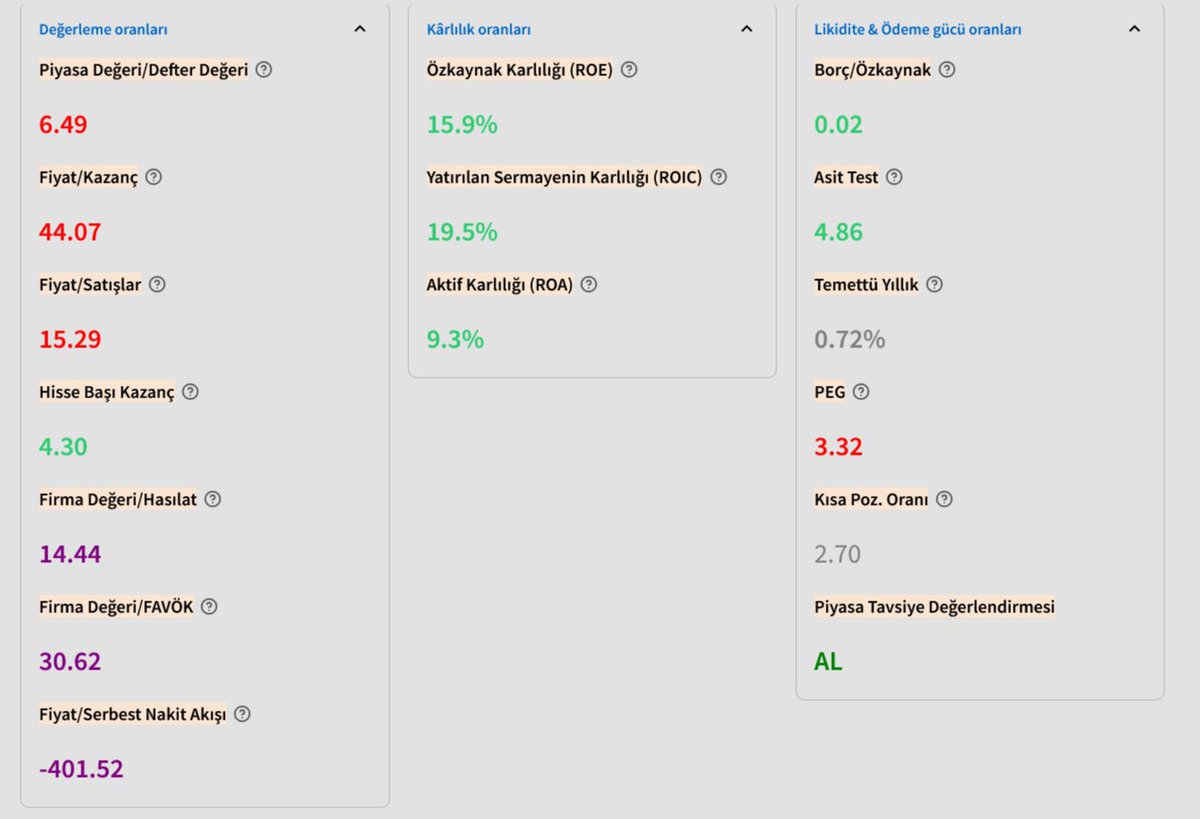Select the ROE value 15.9%
The height and width of the screenshot is (819, 1200).
pos(462,125)
